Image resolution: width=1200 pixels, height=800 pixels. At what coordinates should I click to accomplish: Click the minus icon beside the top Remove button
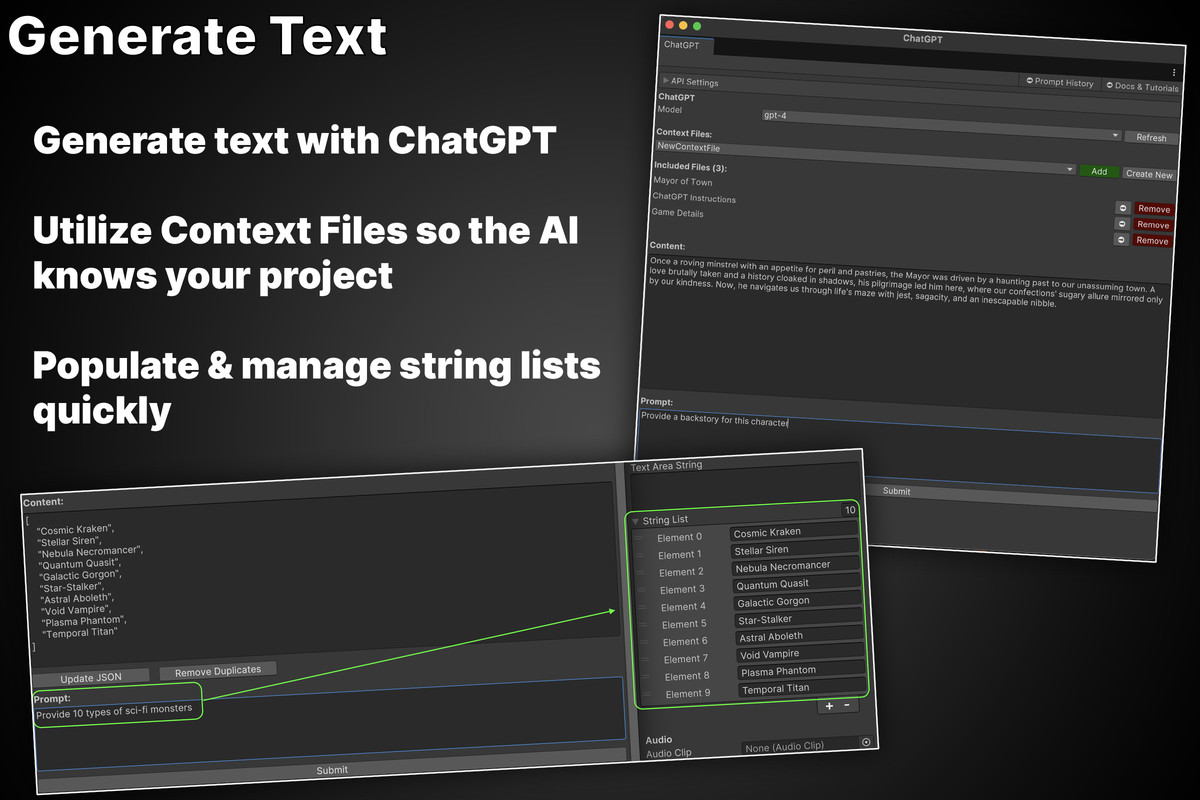tap(1123, 208)
